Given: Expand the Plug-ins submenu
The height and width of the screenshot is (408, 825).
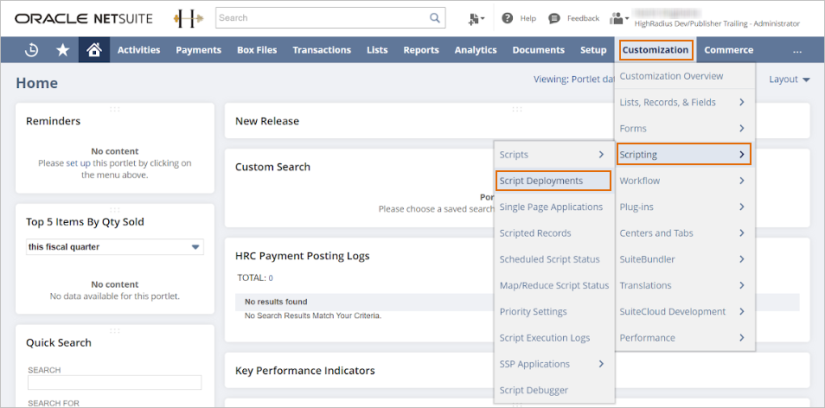Looking at the screenshot, I should click(685, 207).
